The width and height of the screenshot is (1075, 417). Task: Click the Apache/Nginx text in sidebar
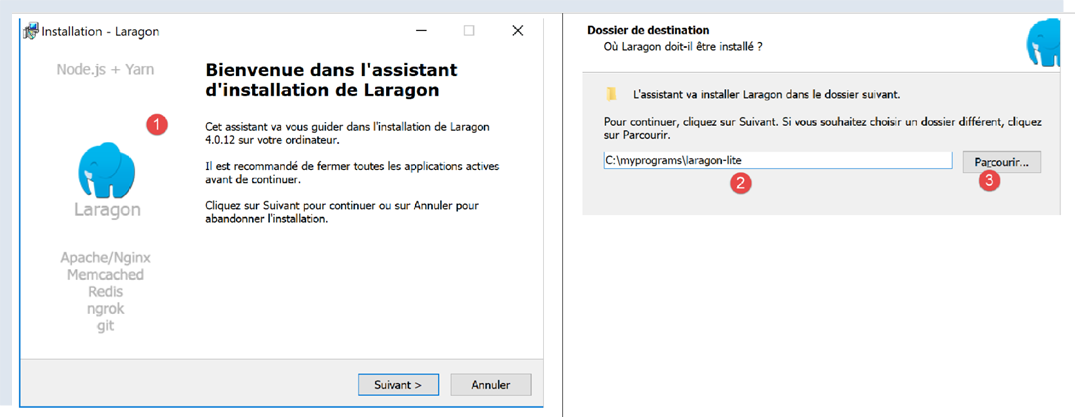pos(105,258)
